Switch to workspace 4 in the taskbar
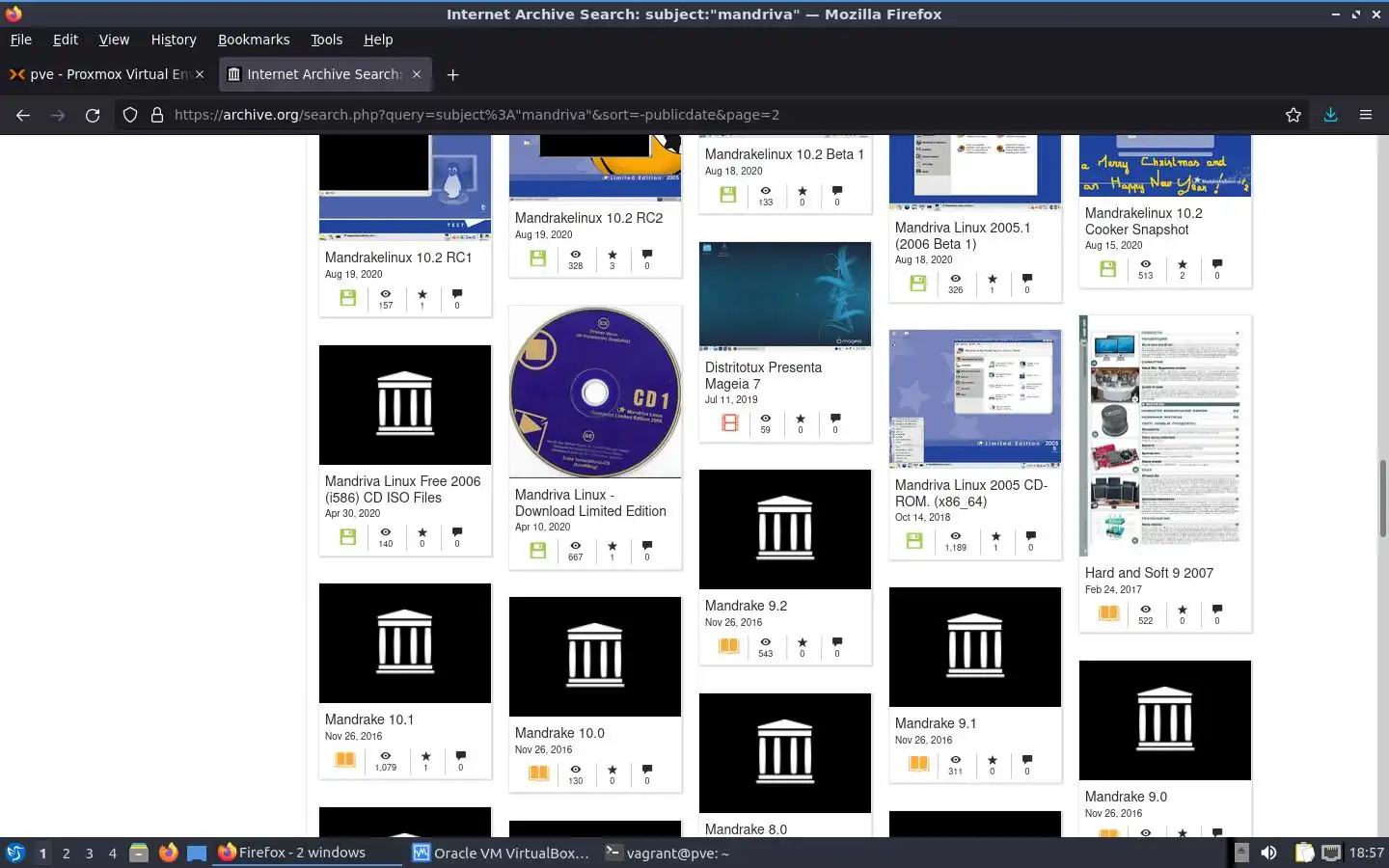The width and height of the screenshot is (1389, 868). 113,853
